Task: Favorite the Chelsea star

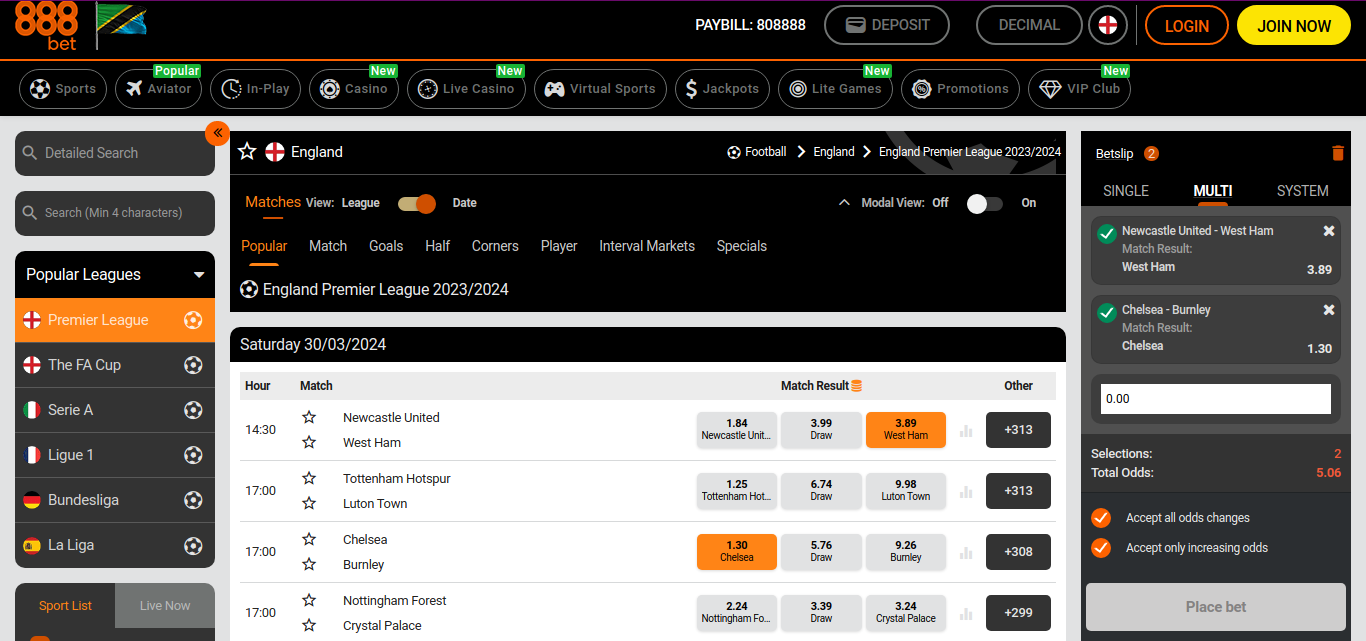Action: [x=309, y=539]
